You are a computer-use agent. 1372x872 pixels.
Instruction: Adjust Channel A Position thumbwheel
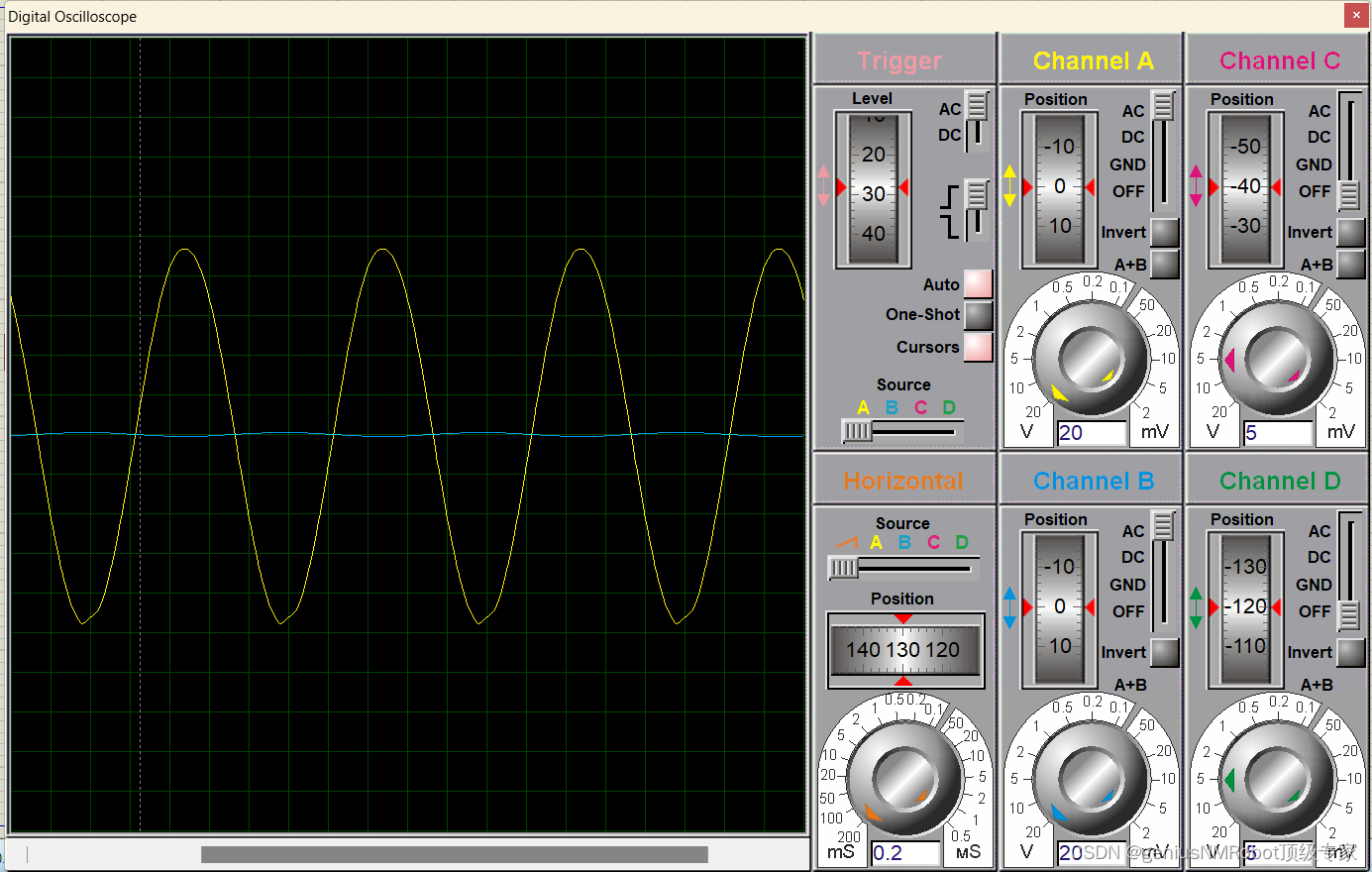1059,189
